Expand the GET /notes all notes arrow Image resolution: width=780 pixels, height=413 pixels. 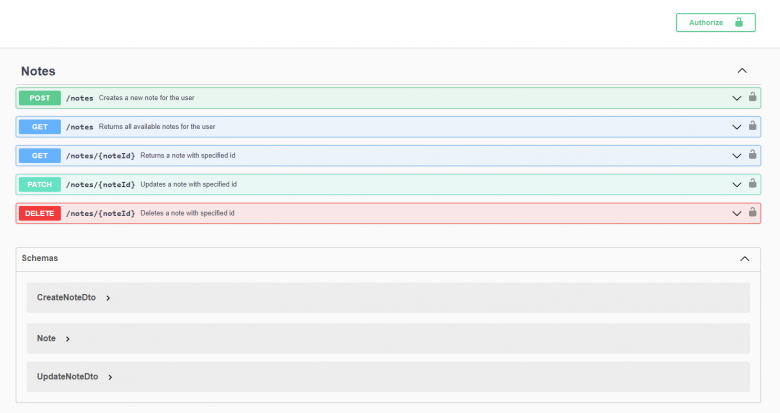click(x=737, y=127)
